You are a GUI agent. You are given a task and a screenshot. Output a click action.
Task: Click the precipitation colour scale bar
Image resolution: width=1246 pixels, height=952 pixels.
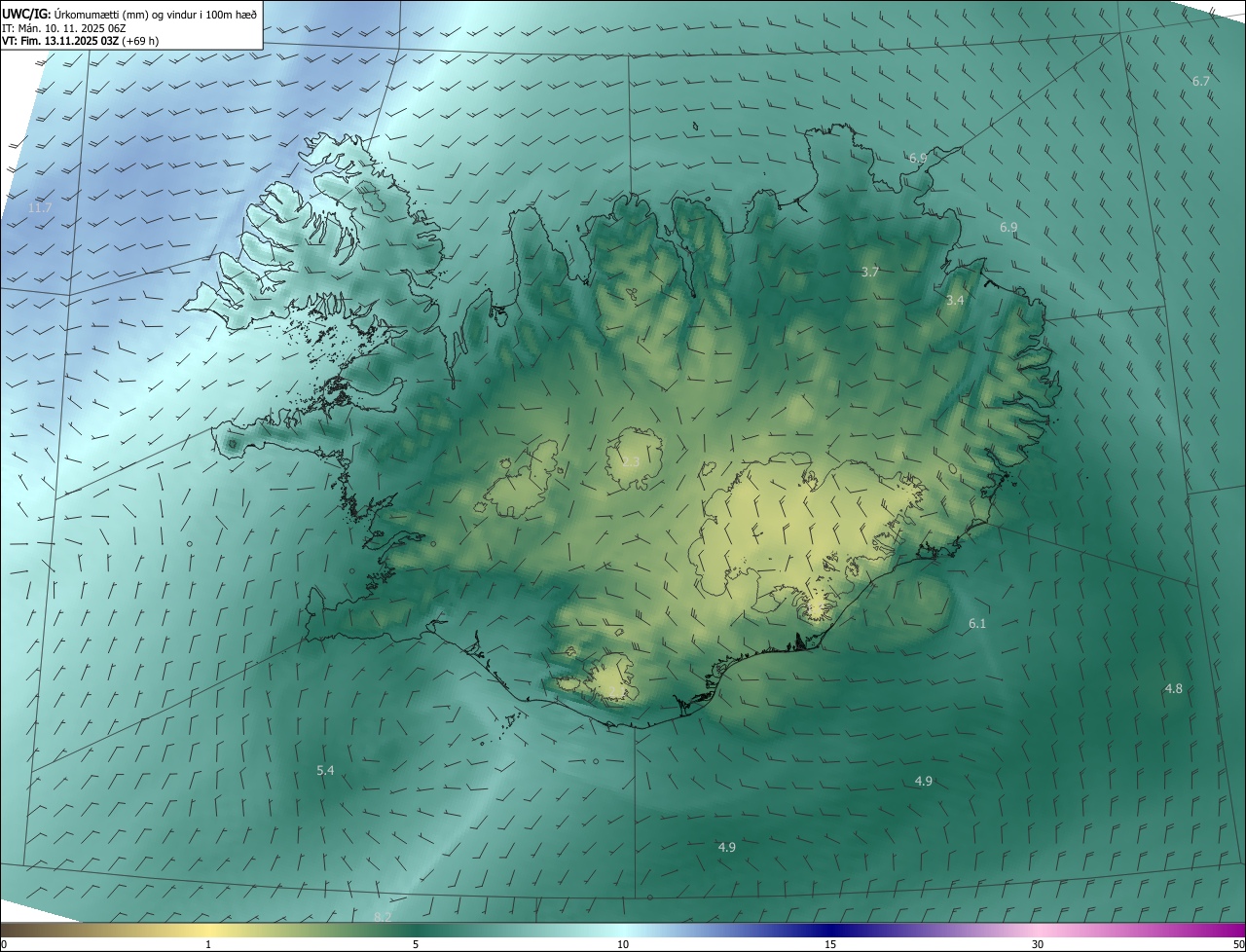[623, 930]
